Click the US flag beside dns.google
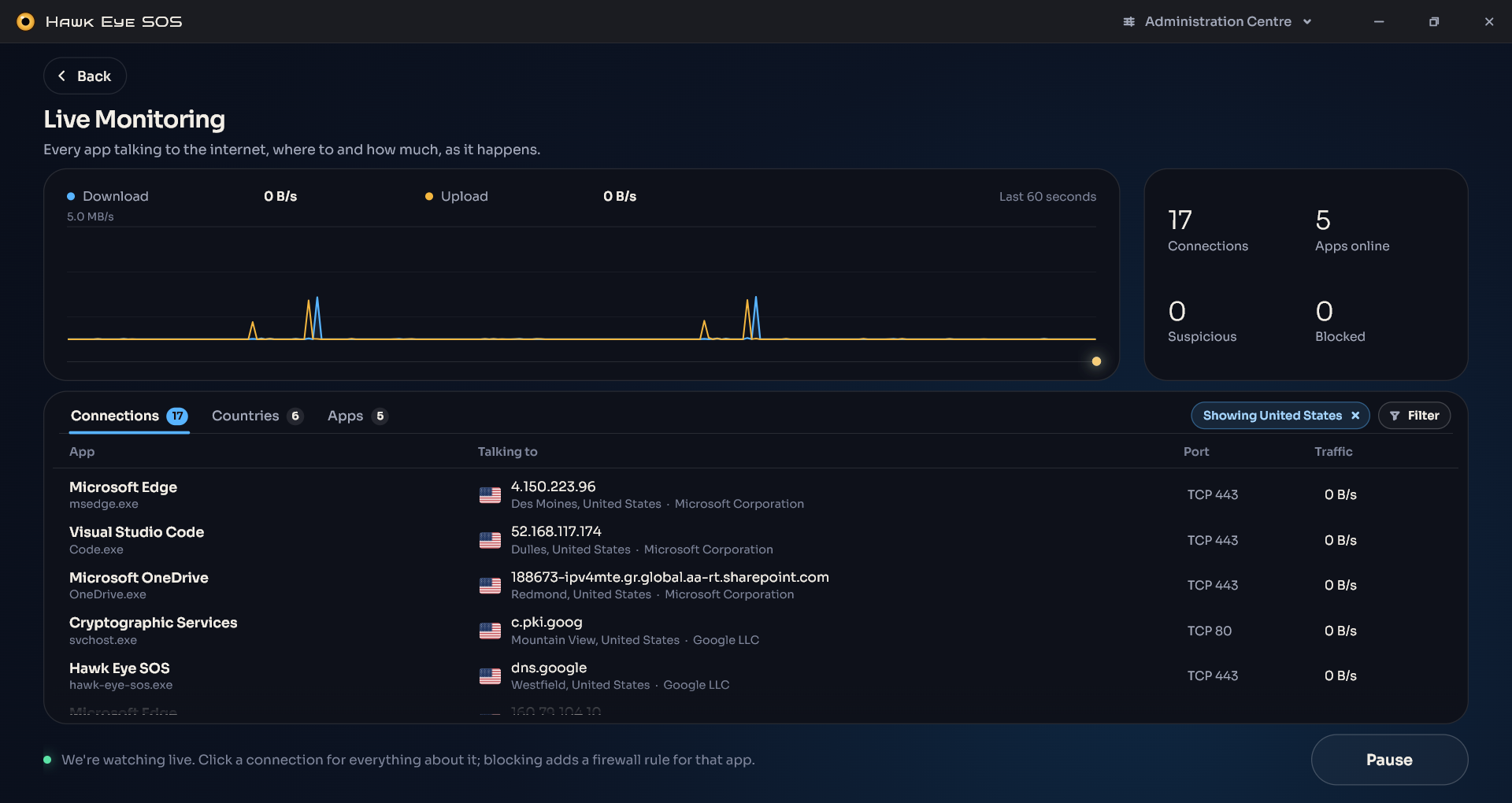1512x803 pixels. pos(490,676)
